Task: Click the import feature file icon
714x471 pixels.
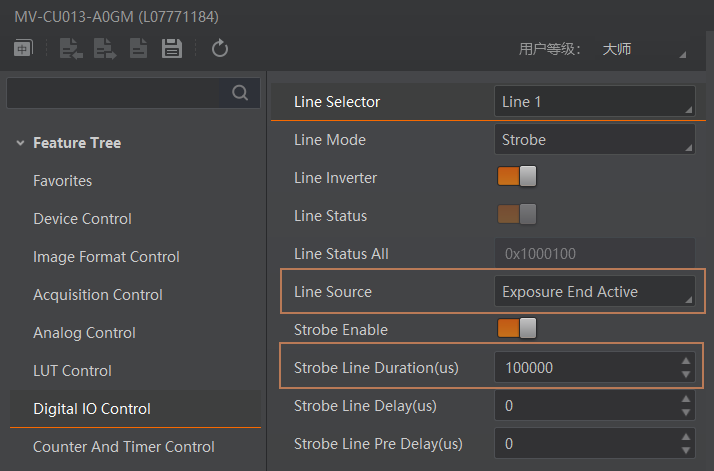Action: [71, 48]
